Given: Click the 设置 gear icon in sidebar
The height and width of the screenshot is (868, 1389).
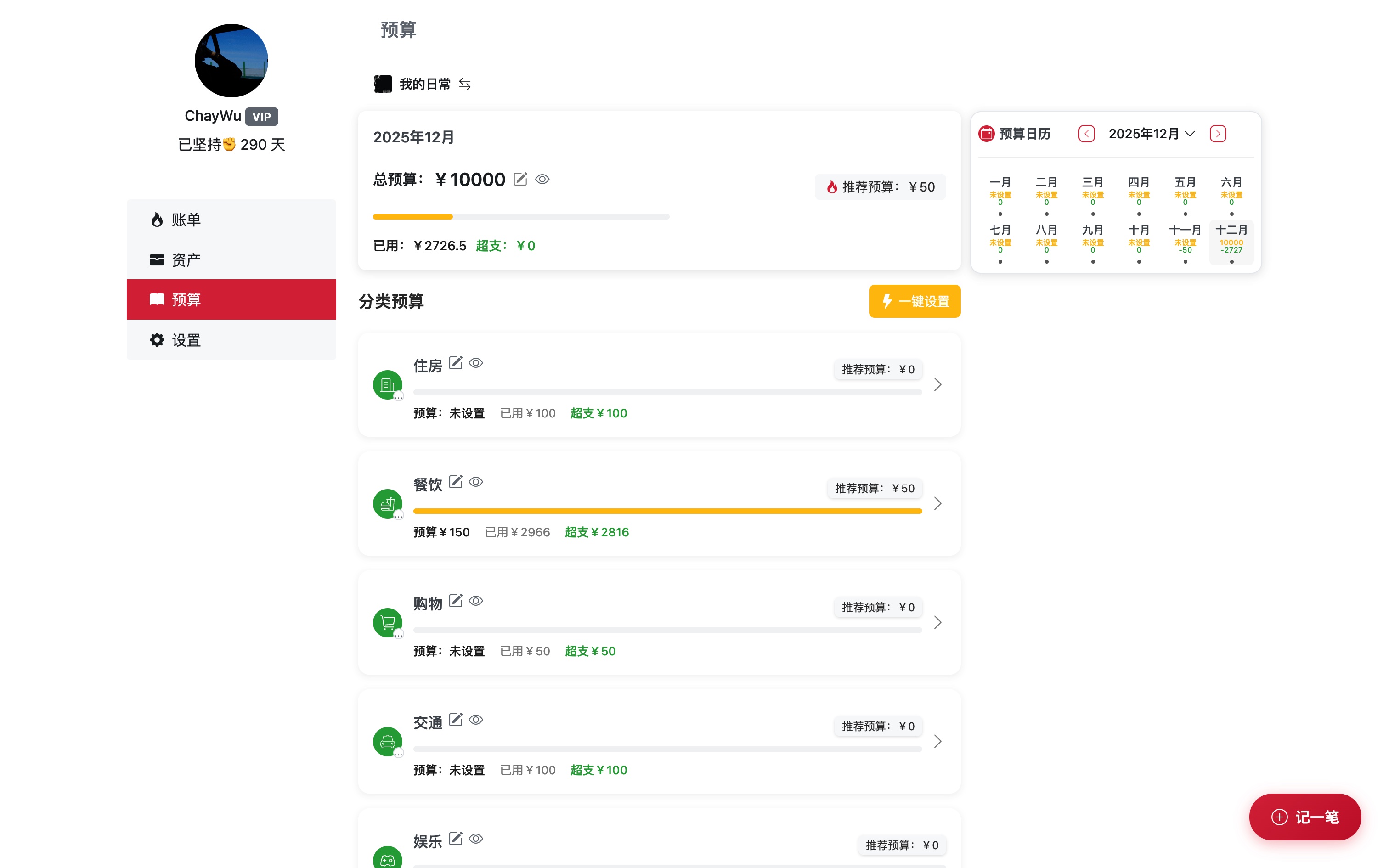Looking at the screenshot, I should tap(157, 339).
